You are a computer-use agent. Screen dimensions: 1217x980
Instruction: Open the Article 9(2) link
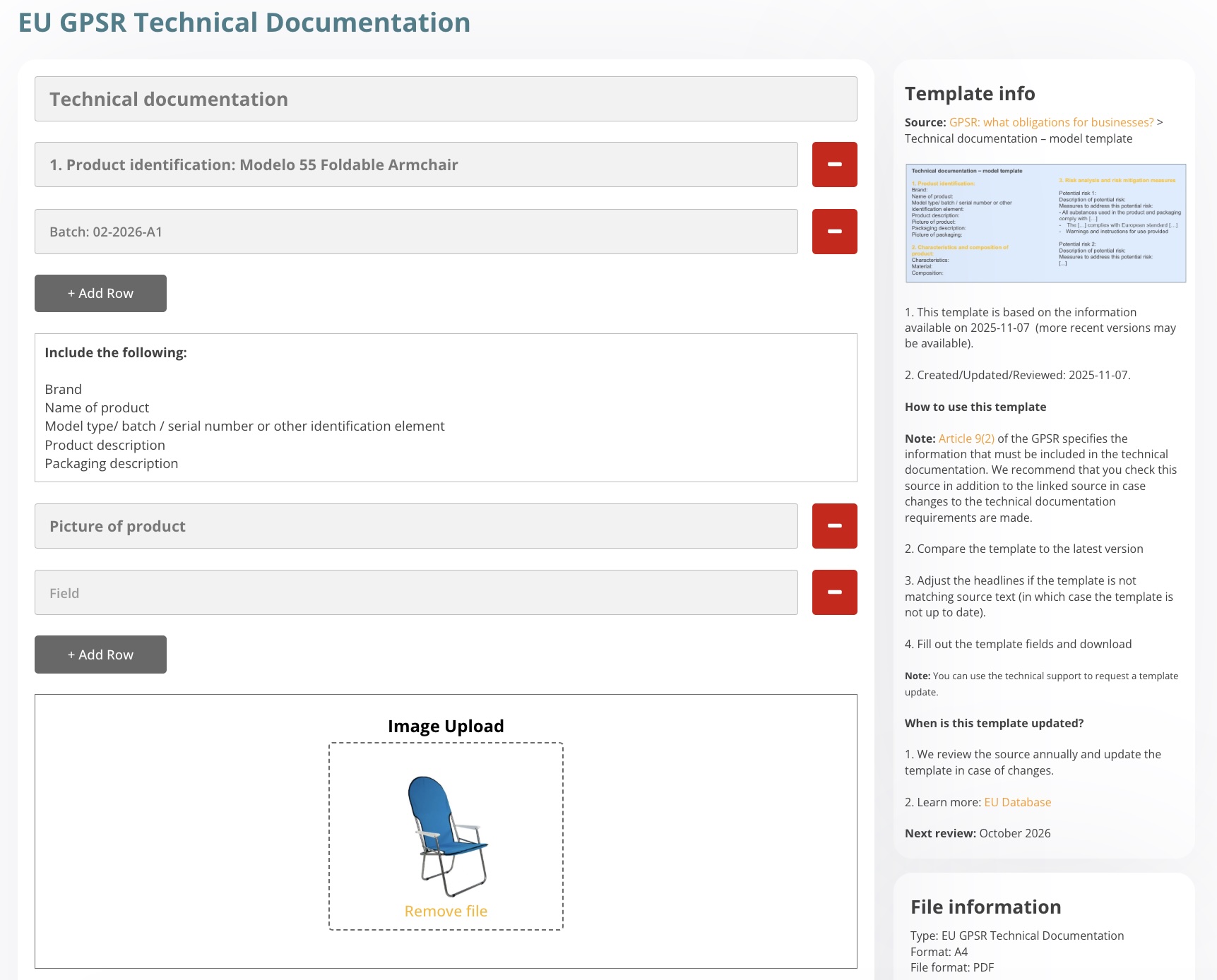966,438
